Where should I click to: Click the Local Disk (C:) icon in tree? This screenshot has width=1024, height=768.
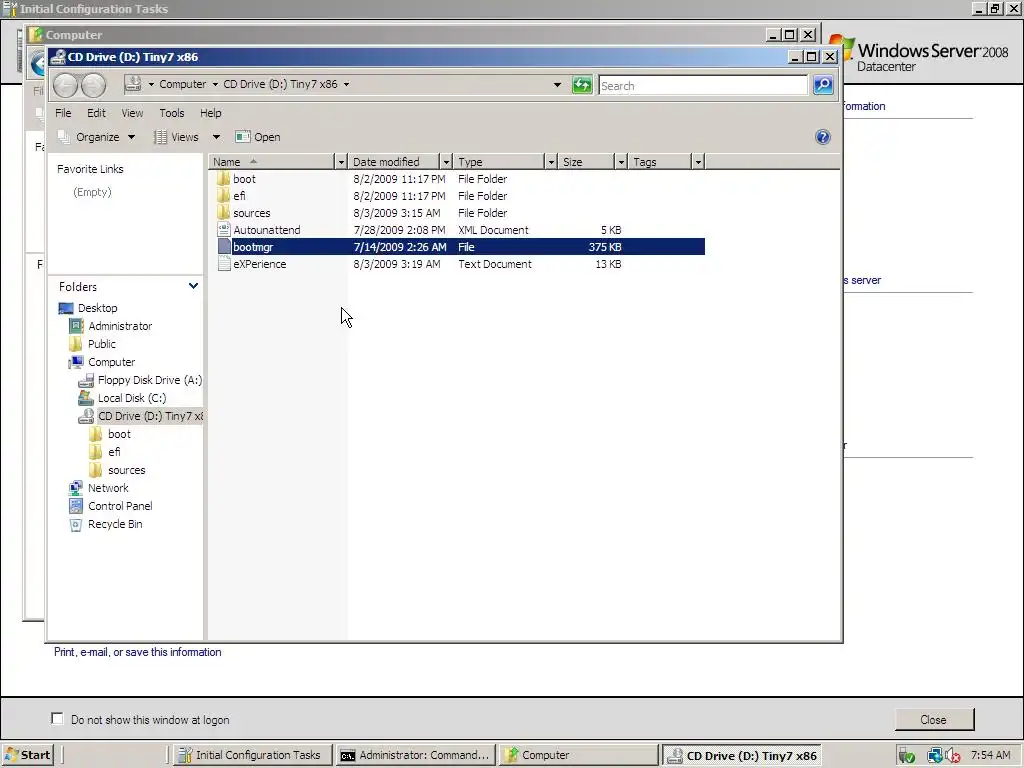pos(86,398)
